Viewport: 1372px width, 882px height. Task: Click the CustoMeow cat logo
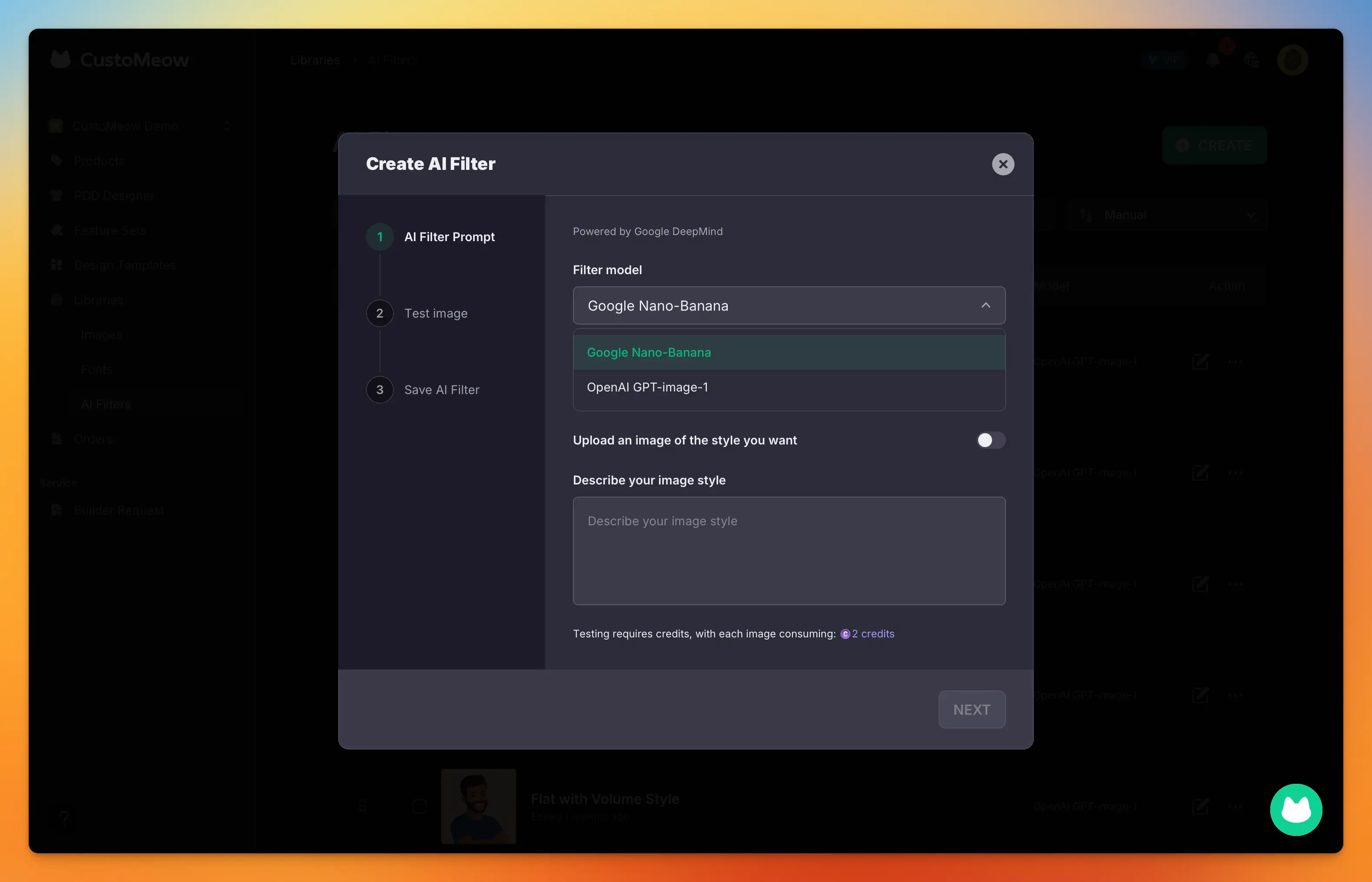[x=60, y=60]
